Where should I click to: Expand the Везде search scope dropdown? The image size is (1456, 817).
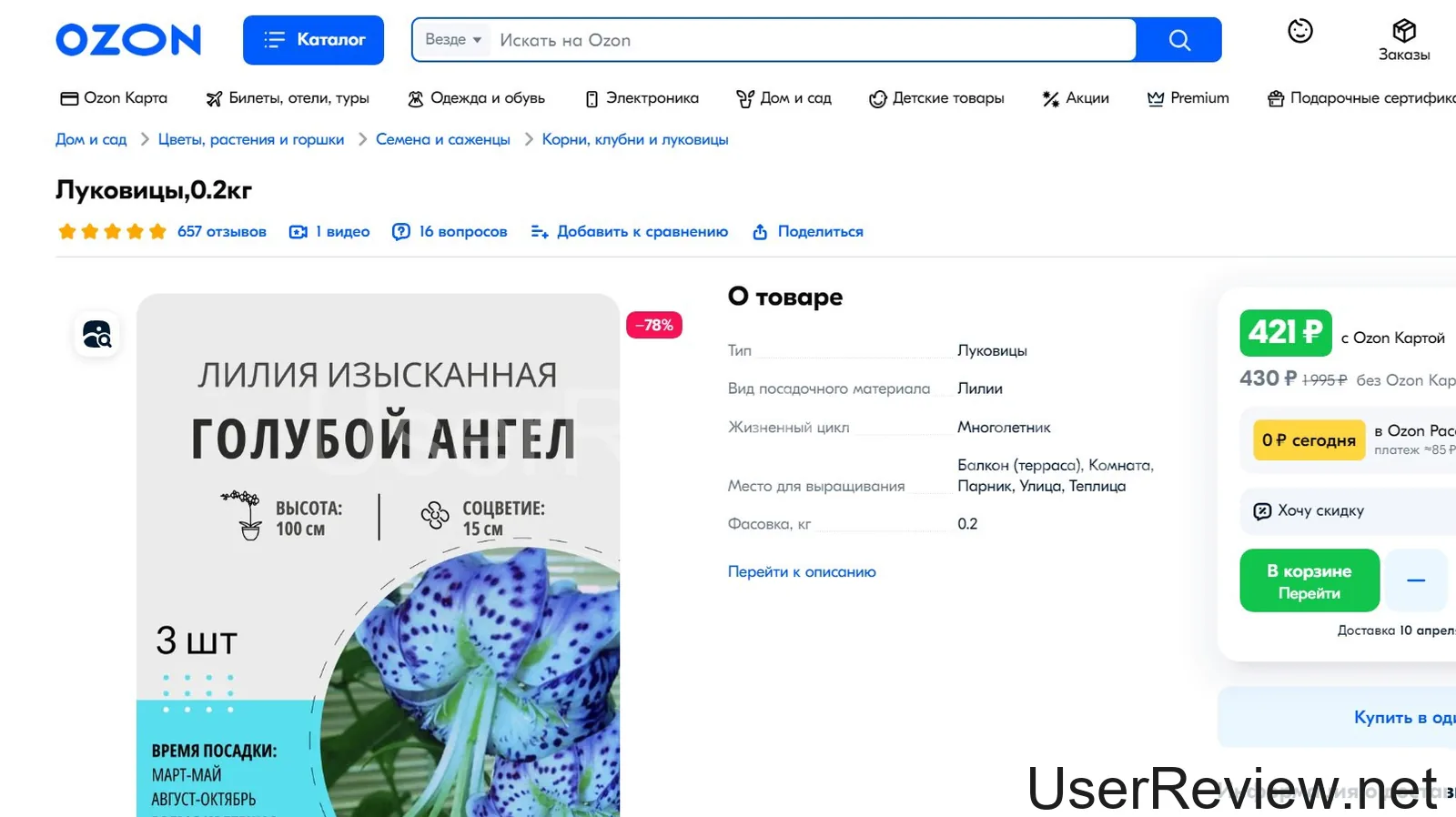(453, 40)
